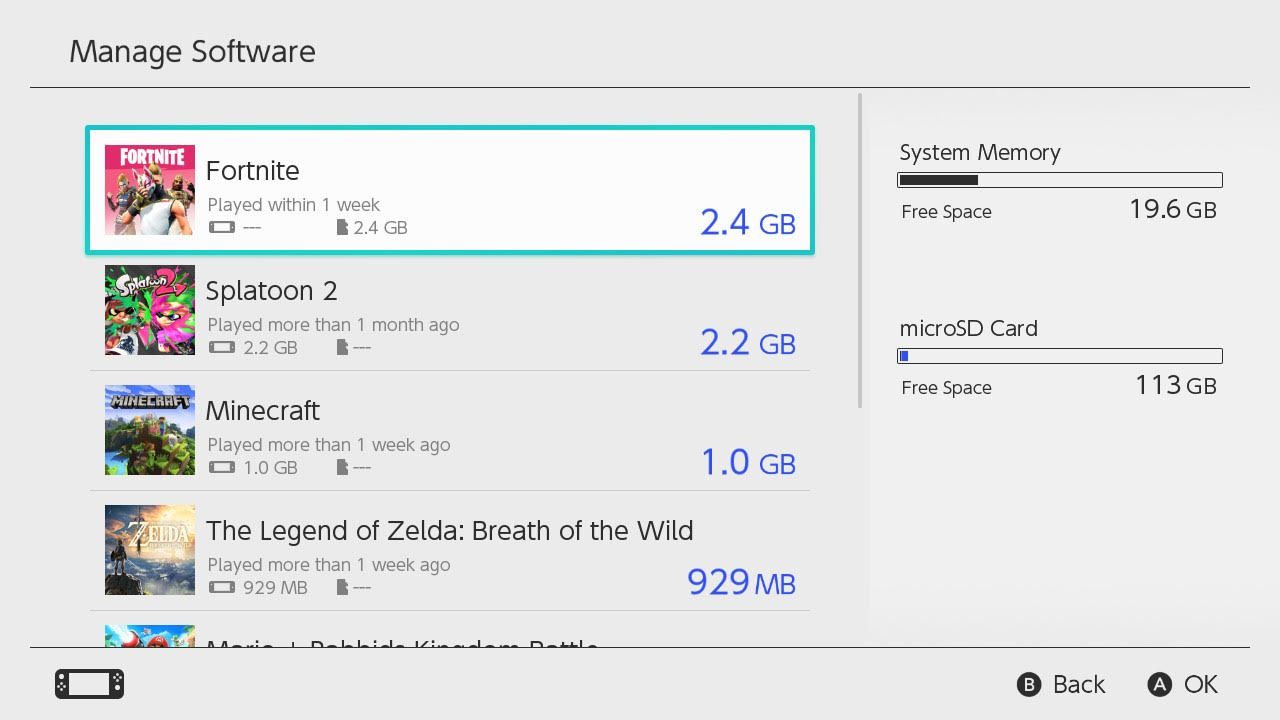The image size is (1280, 720).
Task: Click Minecraft's system memory console icon
Action: [x=222, y=467]
